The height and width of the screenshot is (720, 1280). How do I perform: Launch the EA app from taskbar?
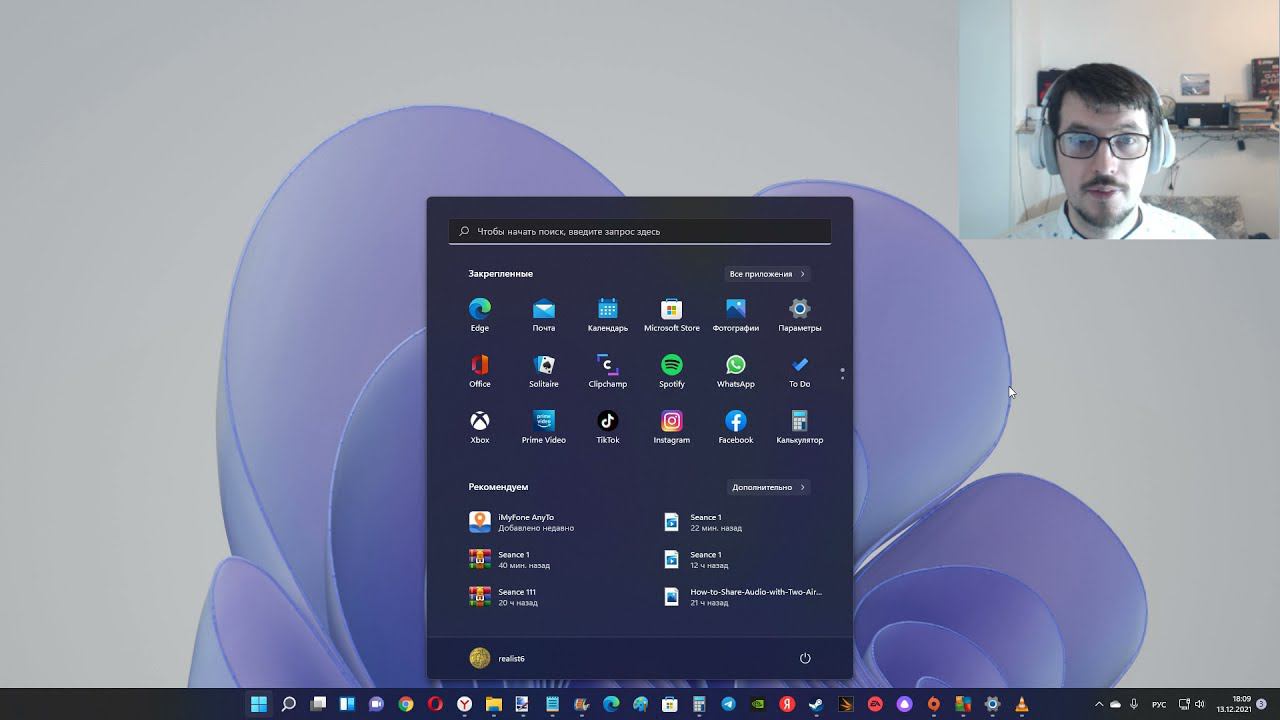875,704
